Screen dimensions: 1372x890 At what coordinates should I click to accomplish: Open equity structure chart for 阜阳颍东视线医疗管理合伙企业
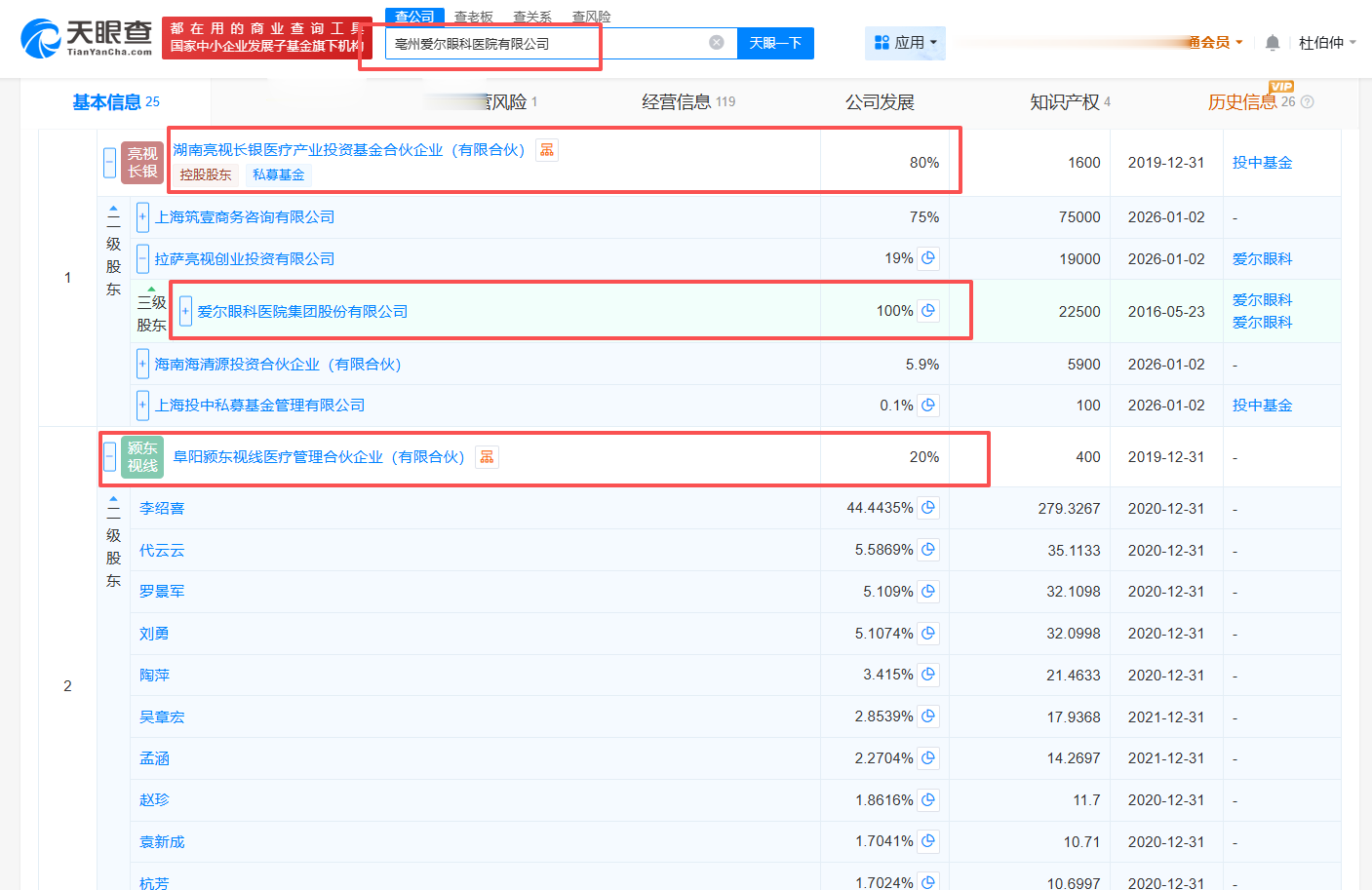tap(487, 457)
